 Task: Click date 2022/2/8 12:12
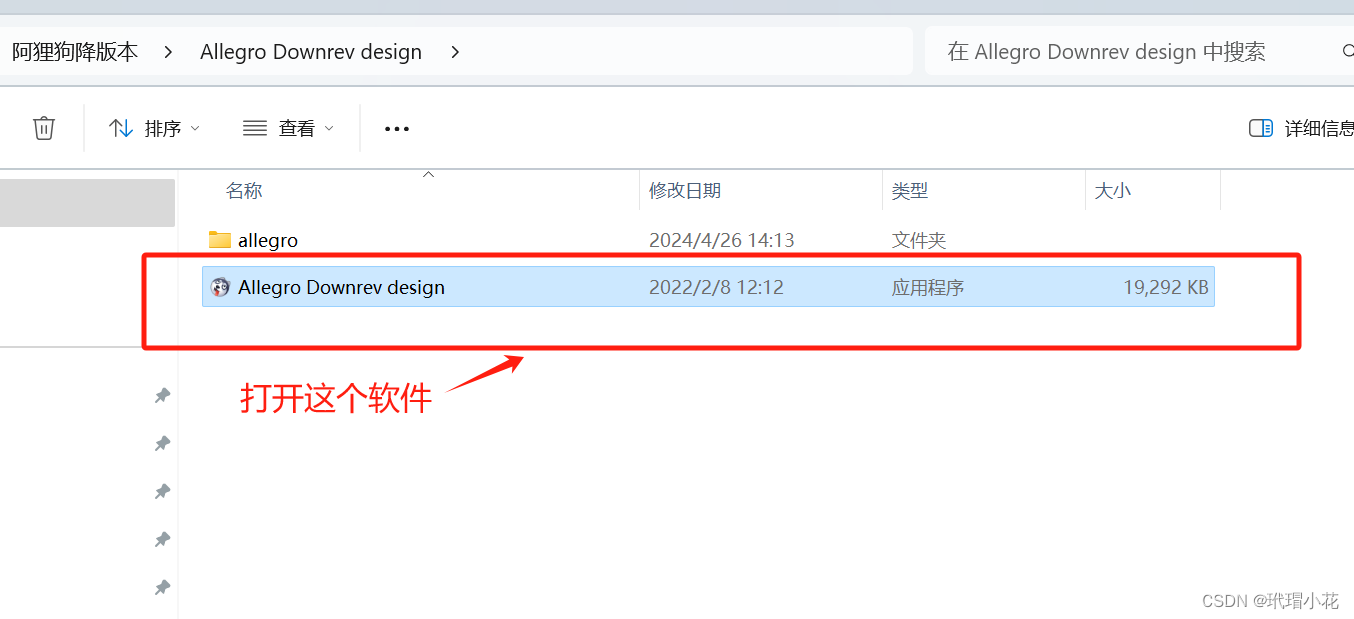[x=716, y=287]
